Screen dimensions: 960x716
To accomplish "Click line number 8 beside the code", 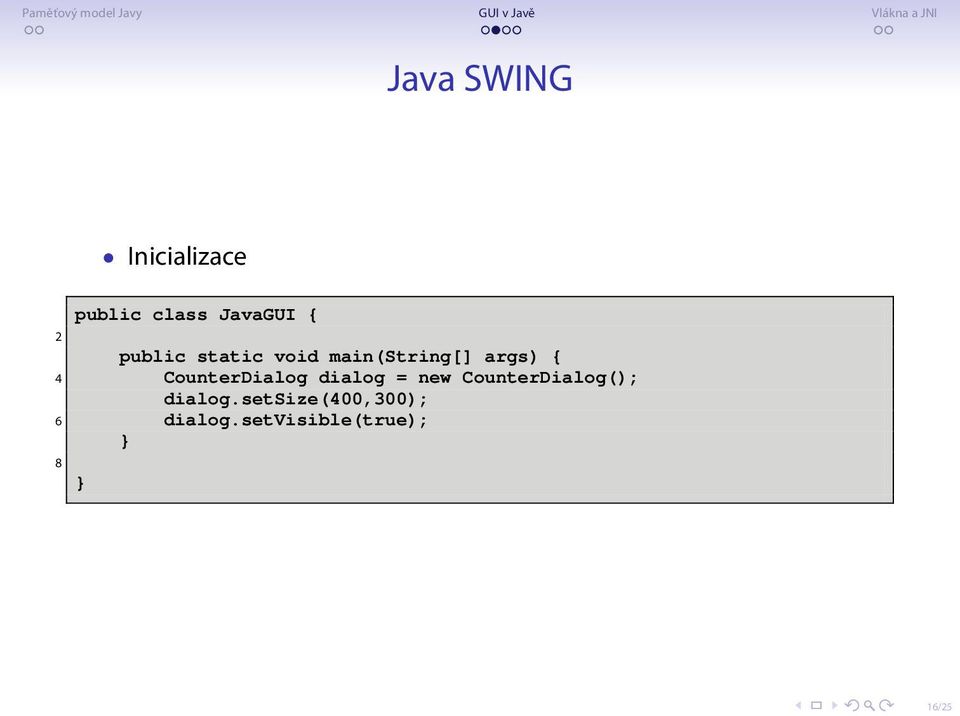I will [59, 463].
